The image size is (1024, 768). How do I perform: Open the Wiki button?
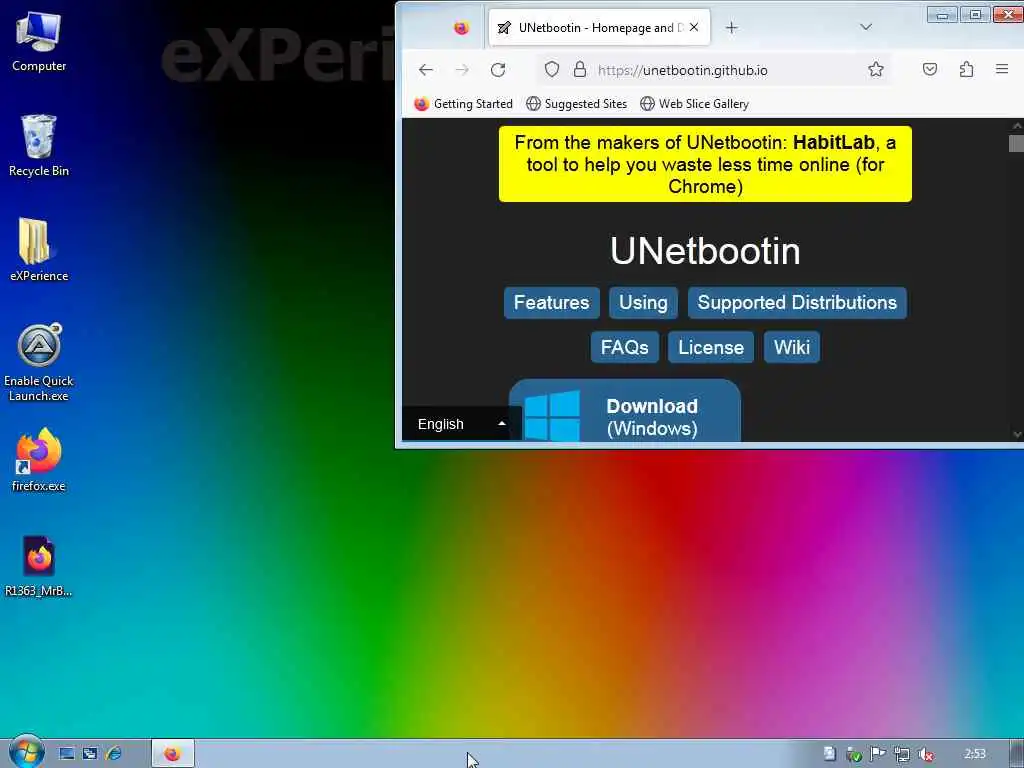tap(792, 347)
